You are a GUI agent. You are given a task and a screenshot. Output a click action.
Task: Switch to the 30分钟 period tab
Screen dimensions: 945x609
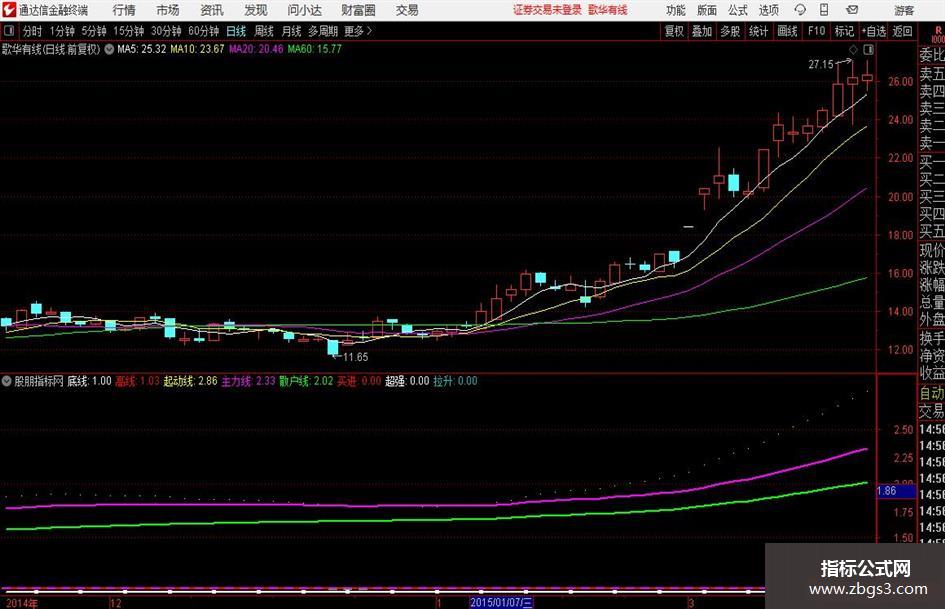click(x=166, y=31)
